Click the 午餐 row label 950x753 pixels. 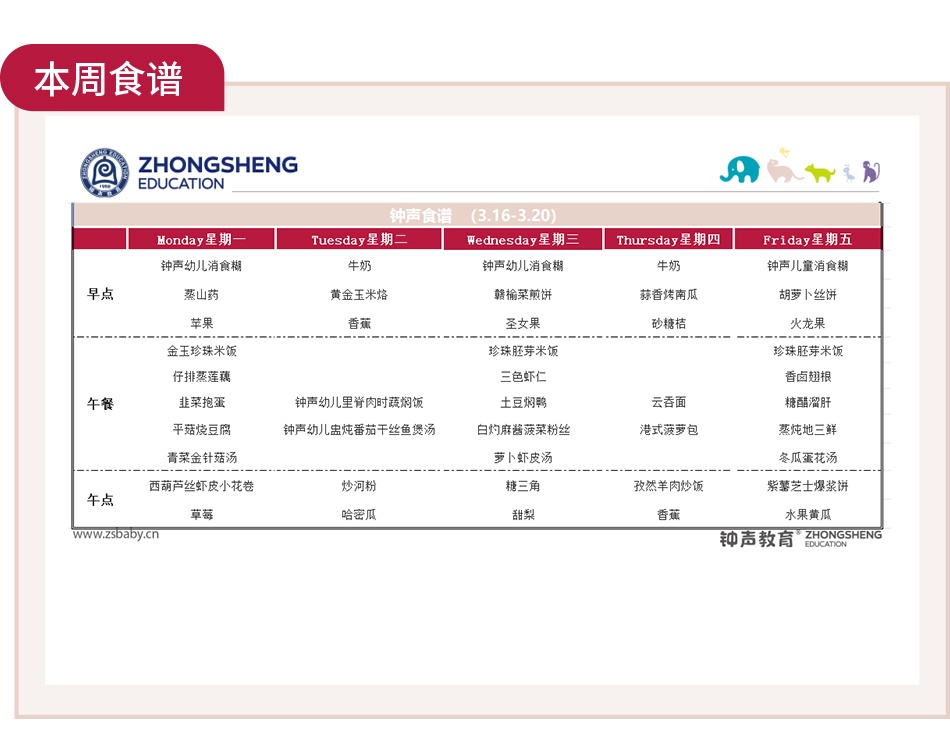click(100, 404)
